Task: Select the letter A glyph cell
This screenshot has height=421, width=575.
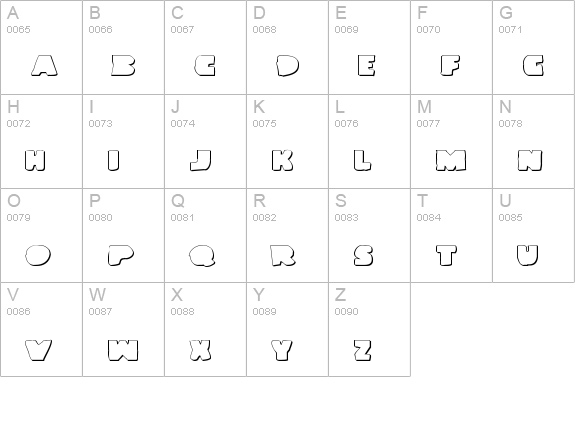Action: click(x=41, y=47)
